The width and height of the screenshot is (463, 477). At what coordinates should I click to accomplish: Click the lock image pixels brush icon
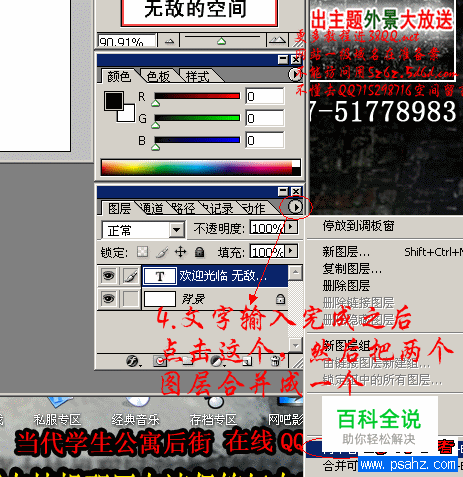click(162, 252)
